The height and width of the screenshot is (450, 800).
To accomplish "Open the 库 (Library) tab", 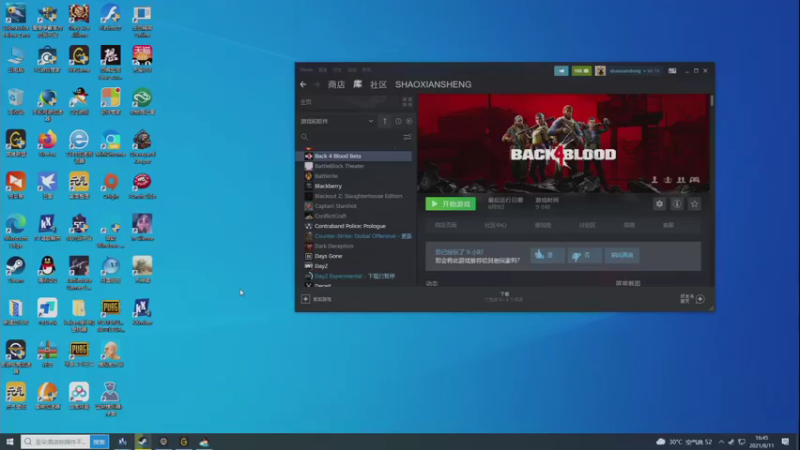I will click(358, 85).
